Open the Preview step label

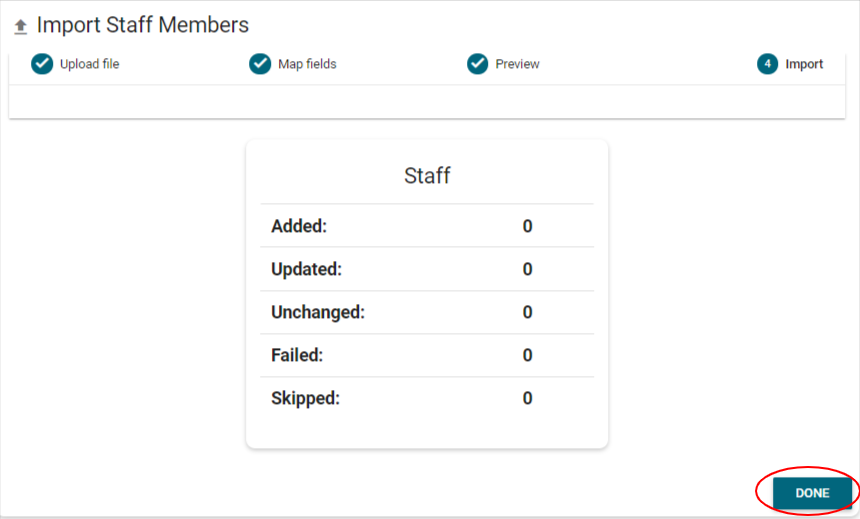click(517, 64)
